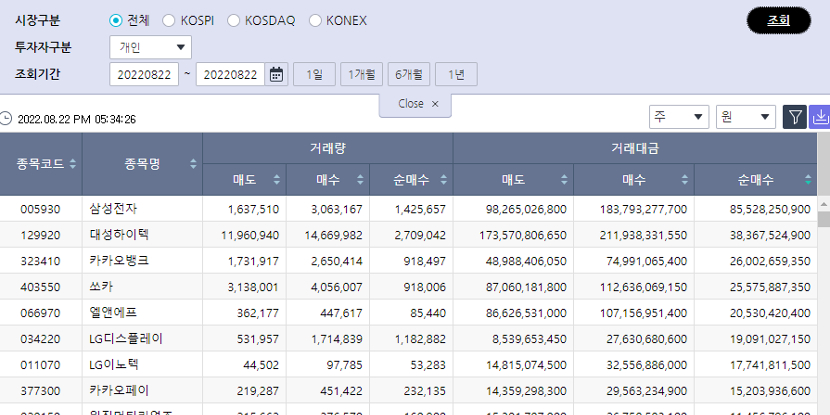Sort 거래대금 순매수 column

tap(807, 180)
